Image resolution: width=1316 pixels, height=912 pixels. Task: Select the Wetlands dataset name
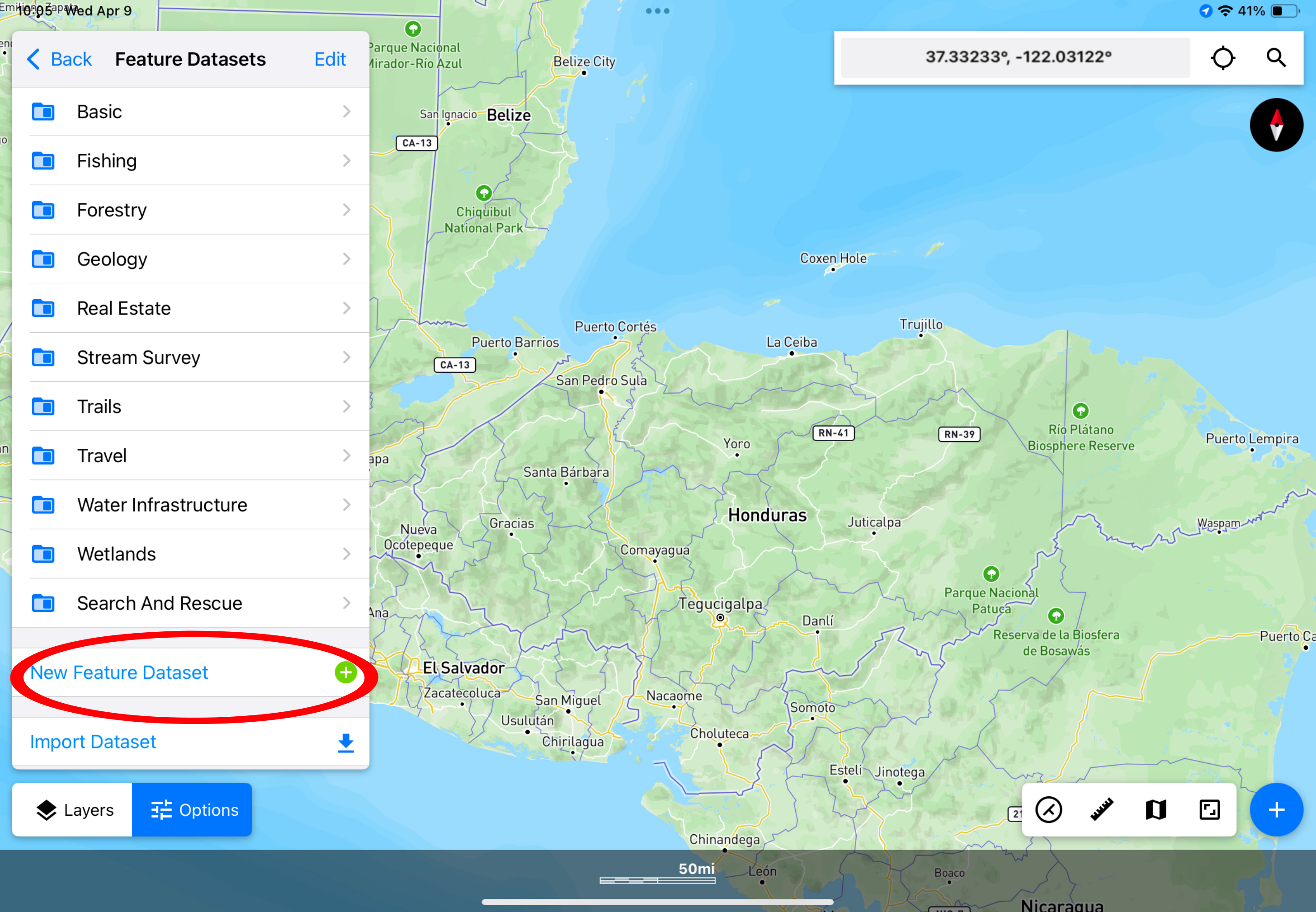(117, 554)
